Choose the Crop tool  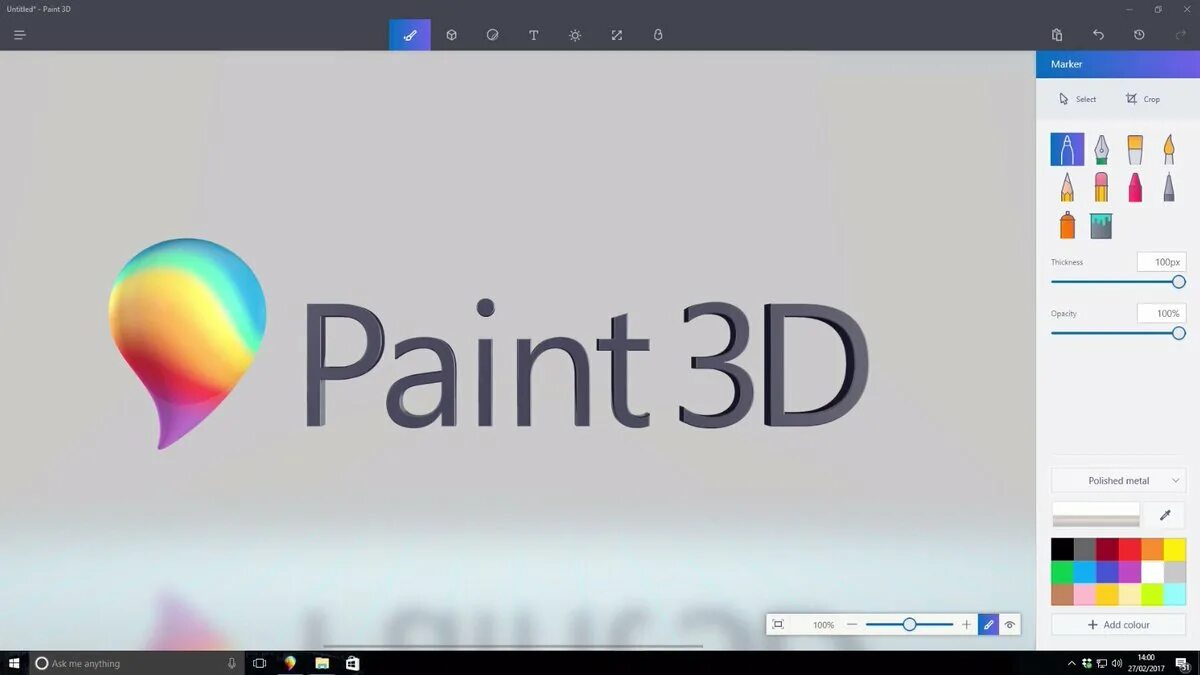pos(1143,99)
